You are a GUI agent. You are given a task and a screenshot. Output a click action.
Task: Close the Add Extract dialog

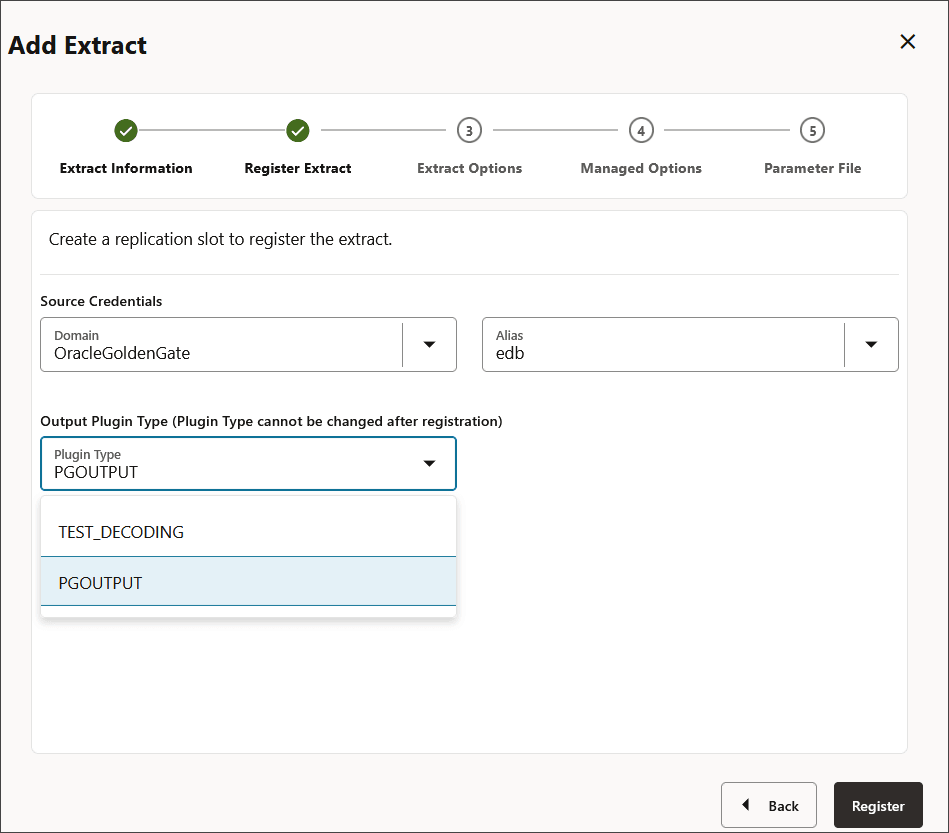[907, 42]
